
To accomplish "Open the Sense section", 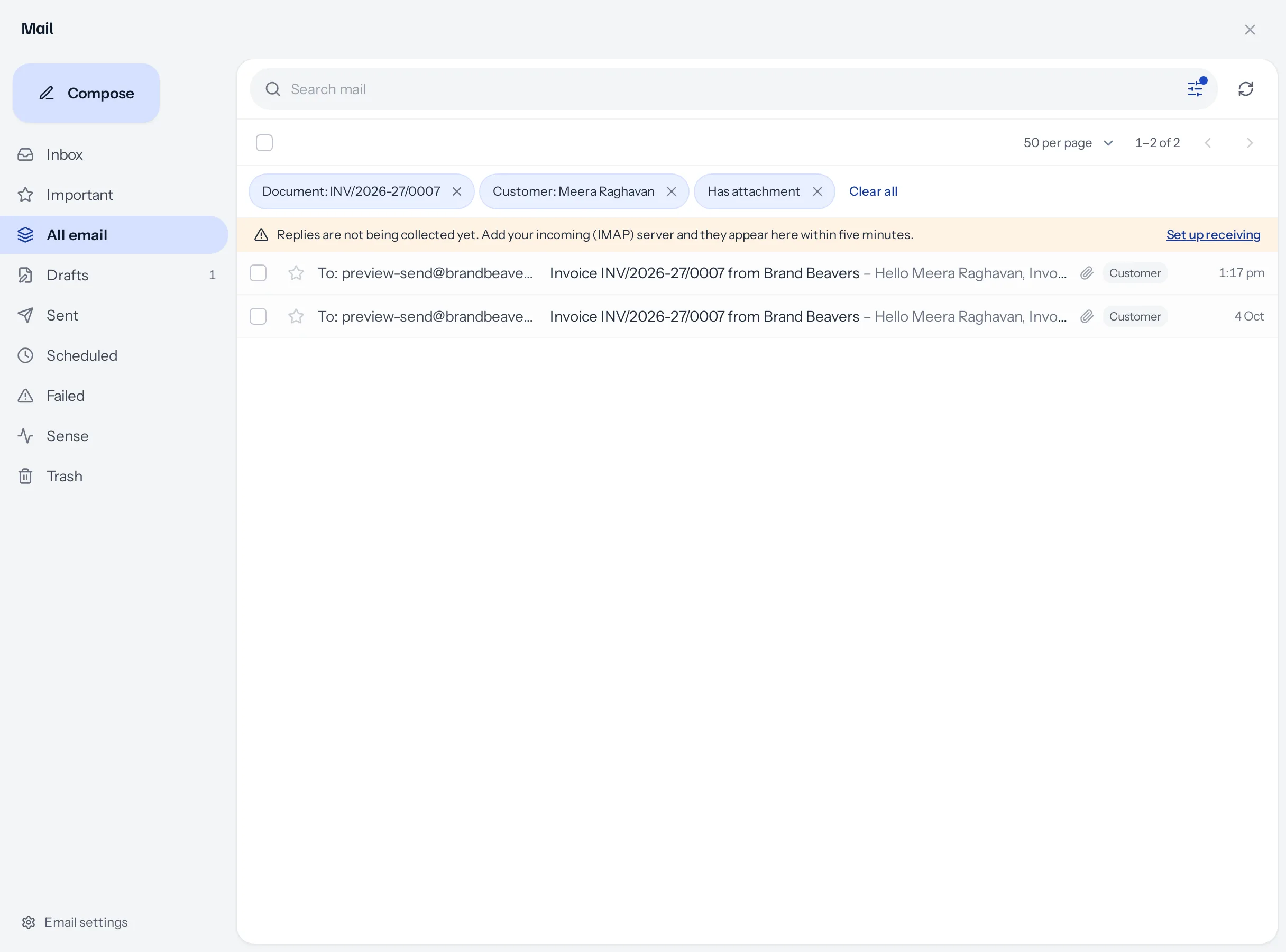I will click(x=114, y=436).
